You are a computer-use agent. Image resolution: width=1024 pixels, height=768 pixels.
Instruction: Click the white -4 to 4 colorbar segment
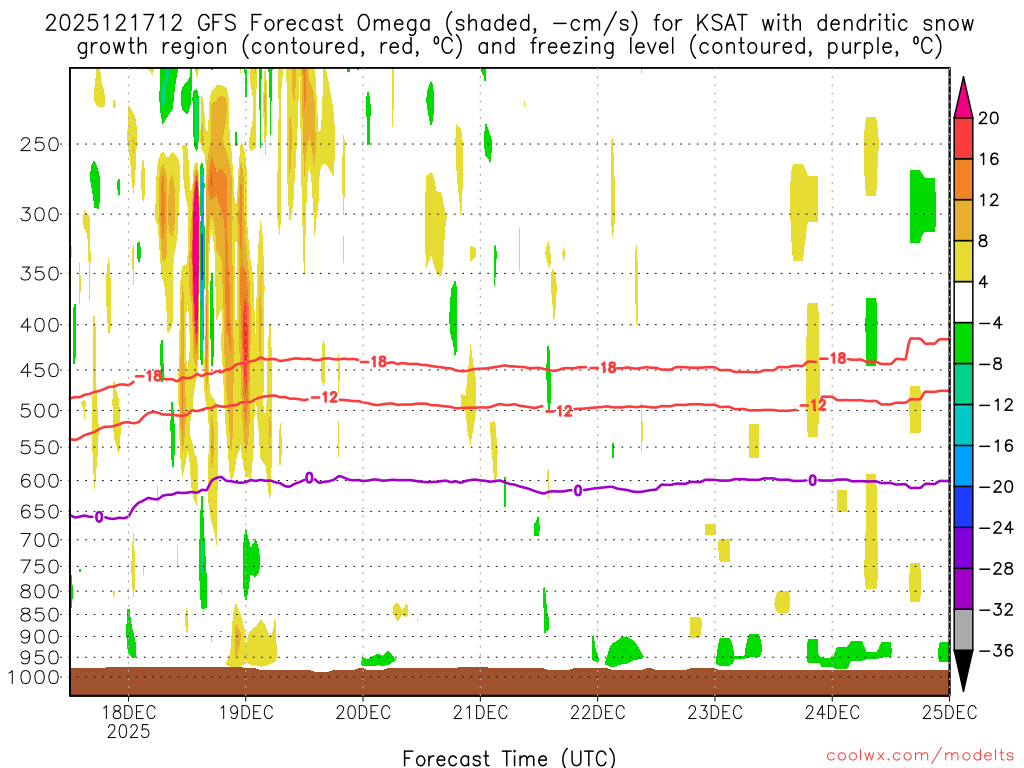[964, 303]
